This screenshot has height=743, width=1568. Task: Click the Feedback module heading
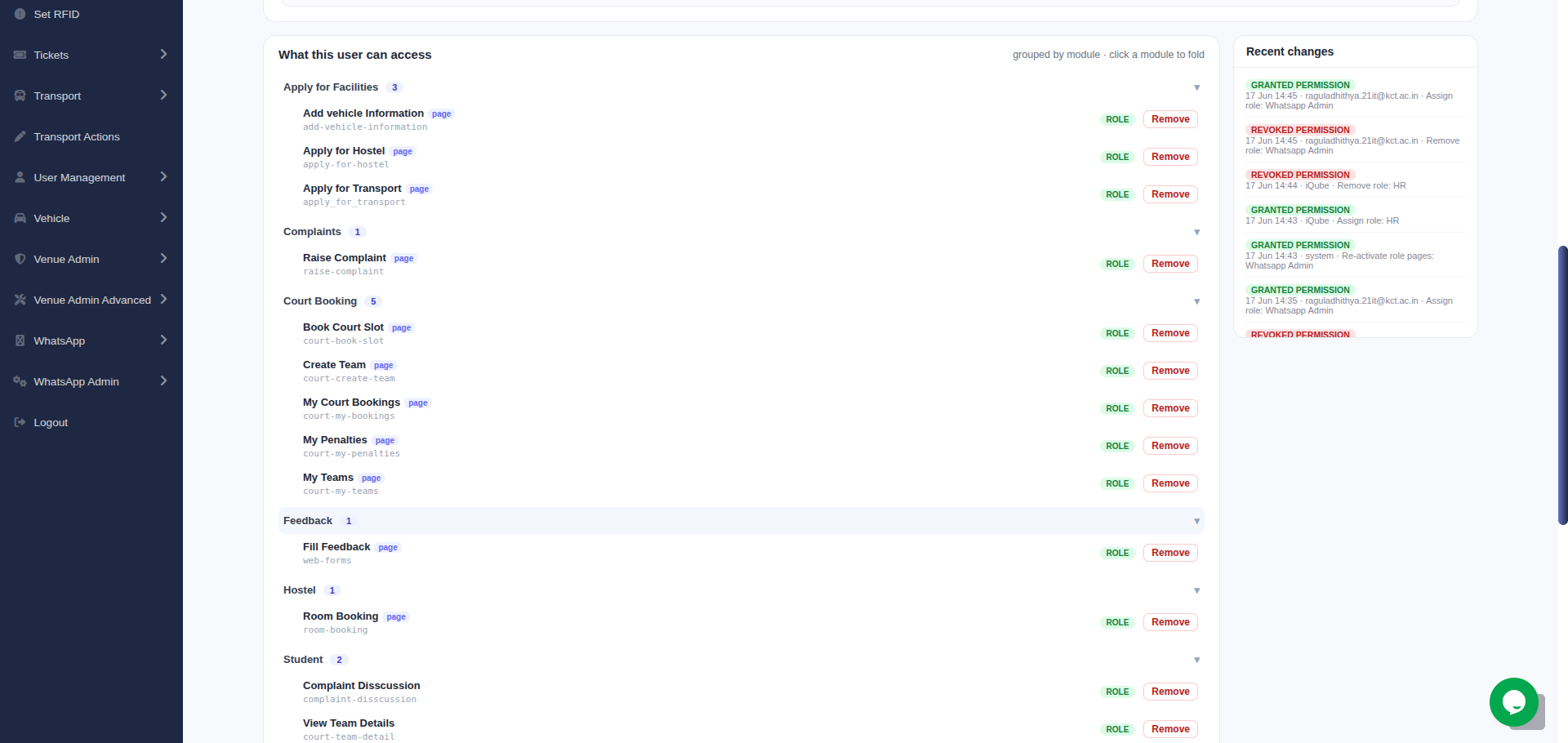coord(308,521)
